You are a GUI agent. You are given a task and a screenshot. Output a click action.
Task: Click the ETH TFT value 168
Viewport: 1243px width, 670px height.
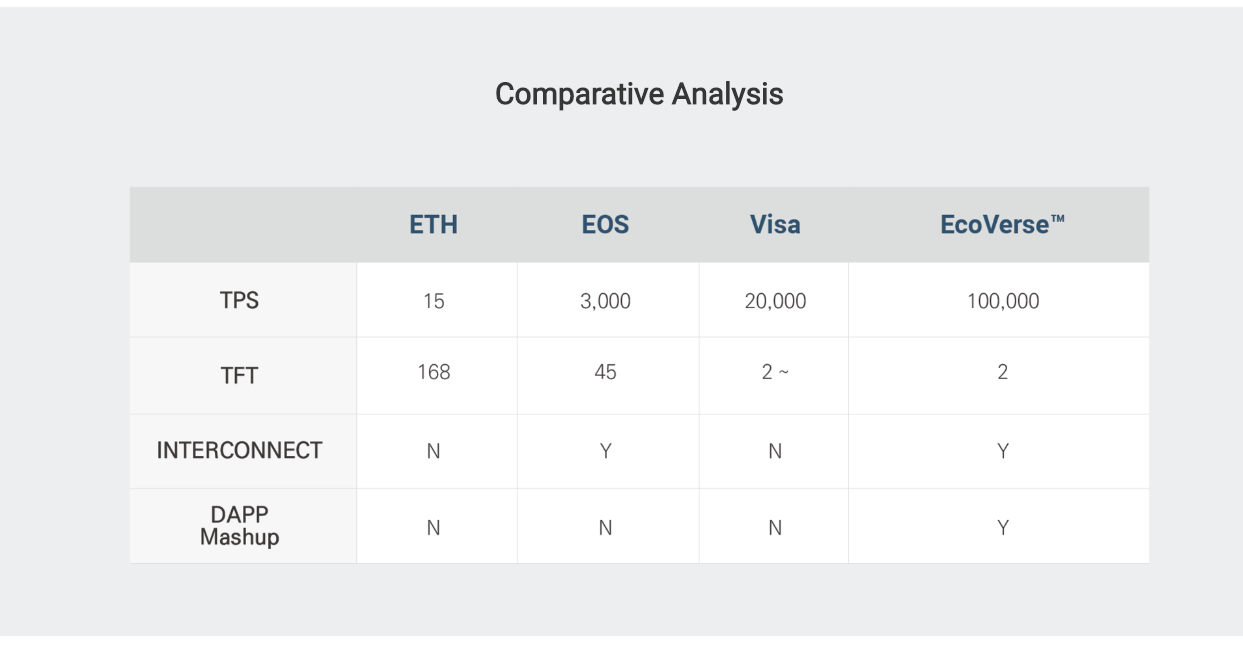click(434, 373)
